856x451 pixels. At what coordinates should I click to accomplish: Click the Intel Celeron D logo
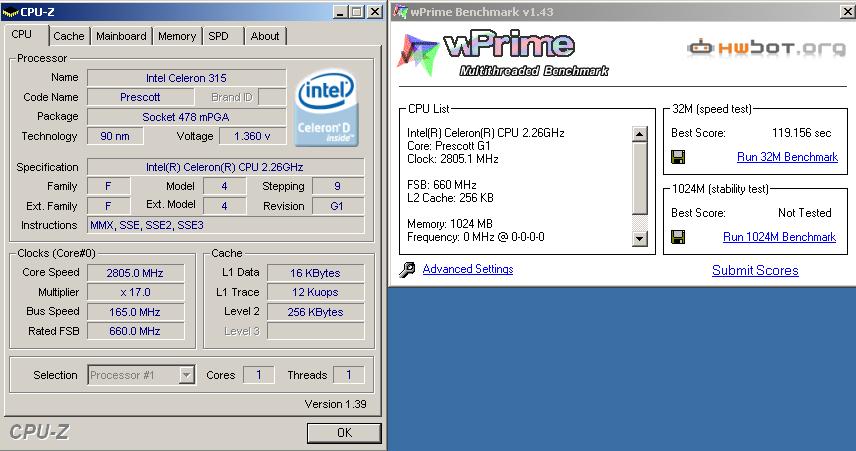(326, 108)
